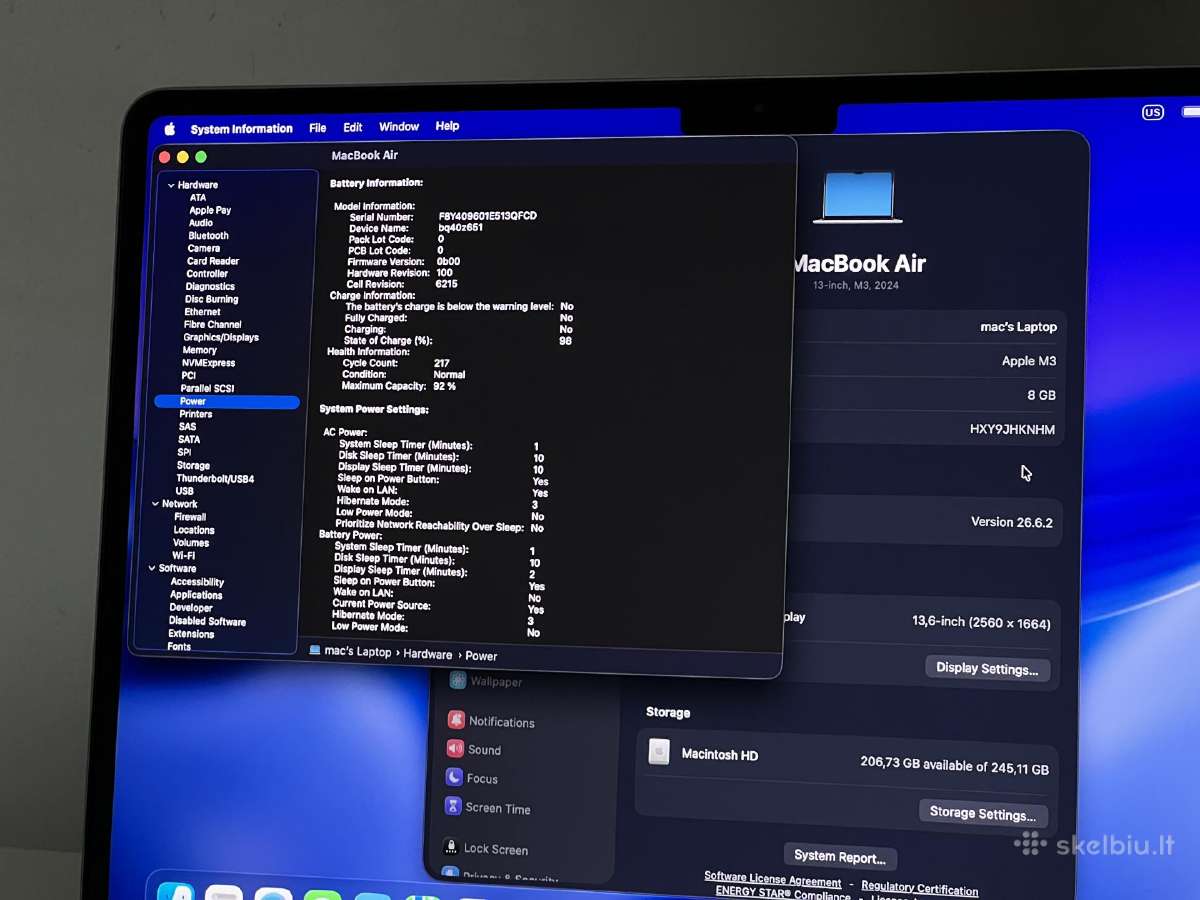The image size is (1200, 900).
Task: Select Volumes under Network
Action: (x=191, y=543)
